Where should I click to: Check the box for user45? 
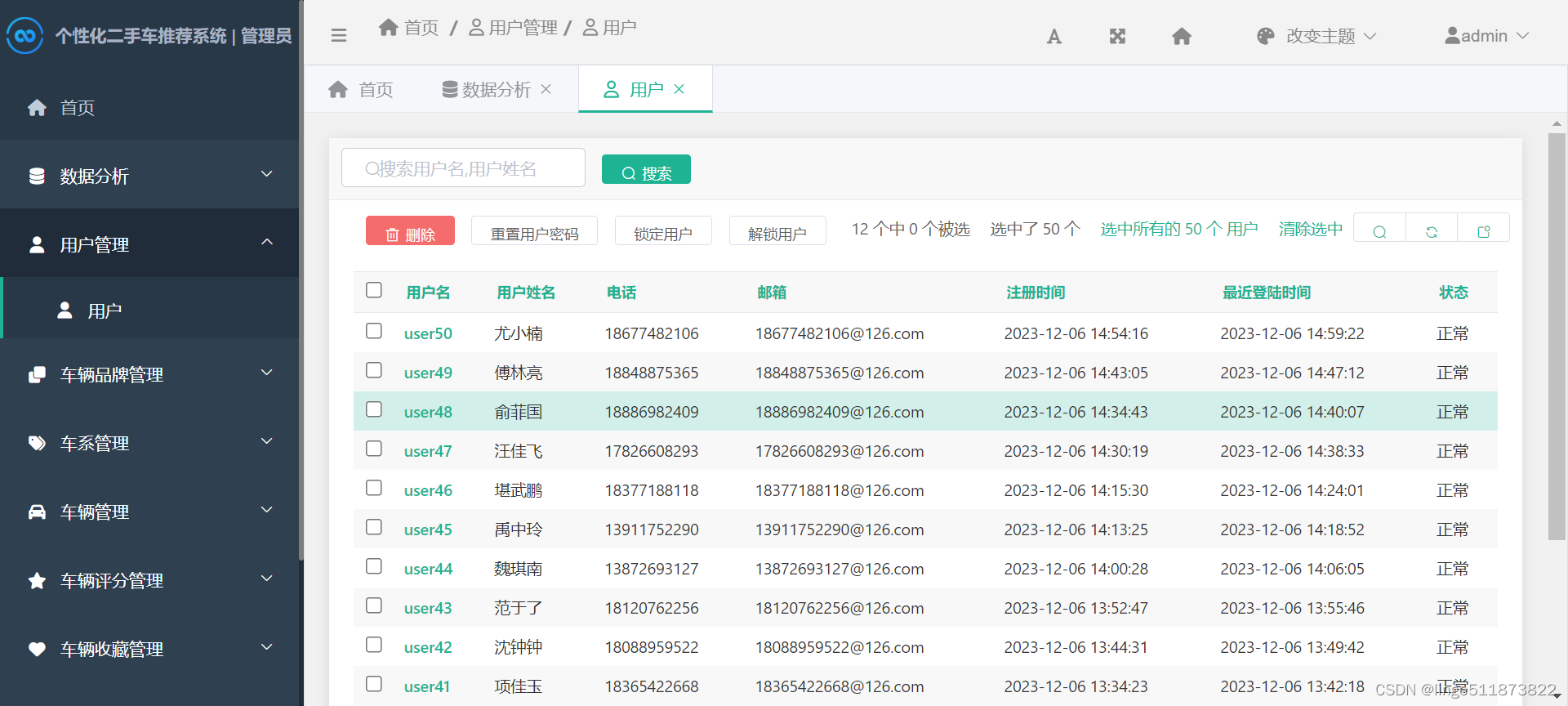tap(374, 527)
